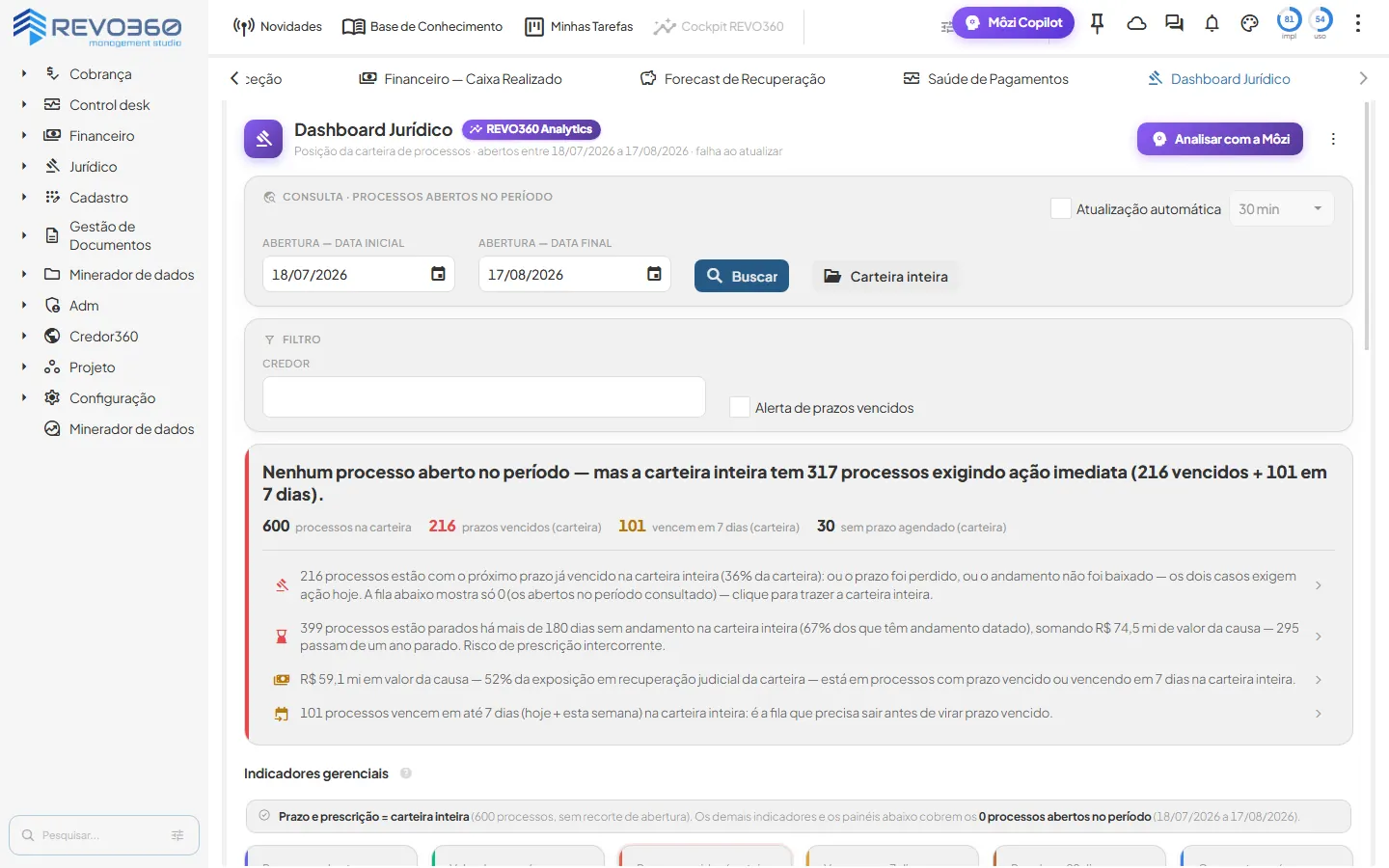Open the sidebar search filter options icon
The height and width of the screenshot is (868, 1389).
click(177, 835)
